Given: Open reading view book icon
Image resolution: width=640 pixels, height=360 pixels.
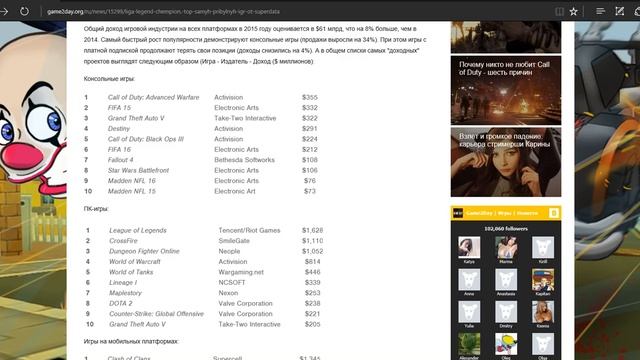Looking at the screenshot, I should click(x=560, y=11).
